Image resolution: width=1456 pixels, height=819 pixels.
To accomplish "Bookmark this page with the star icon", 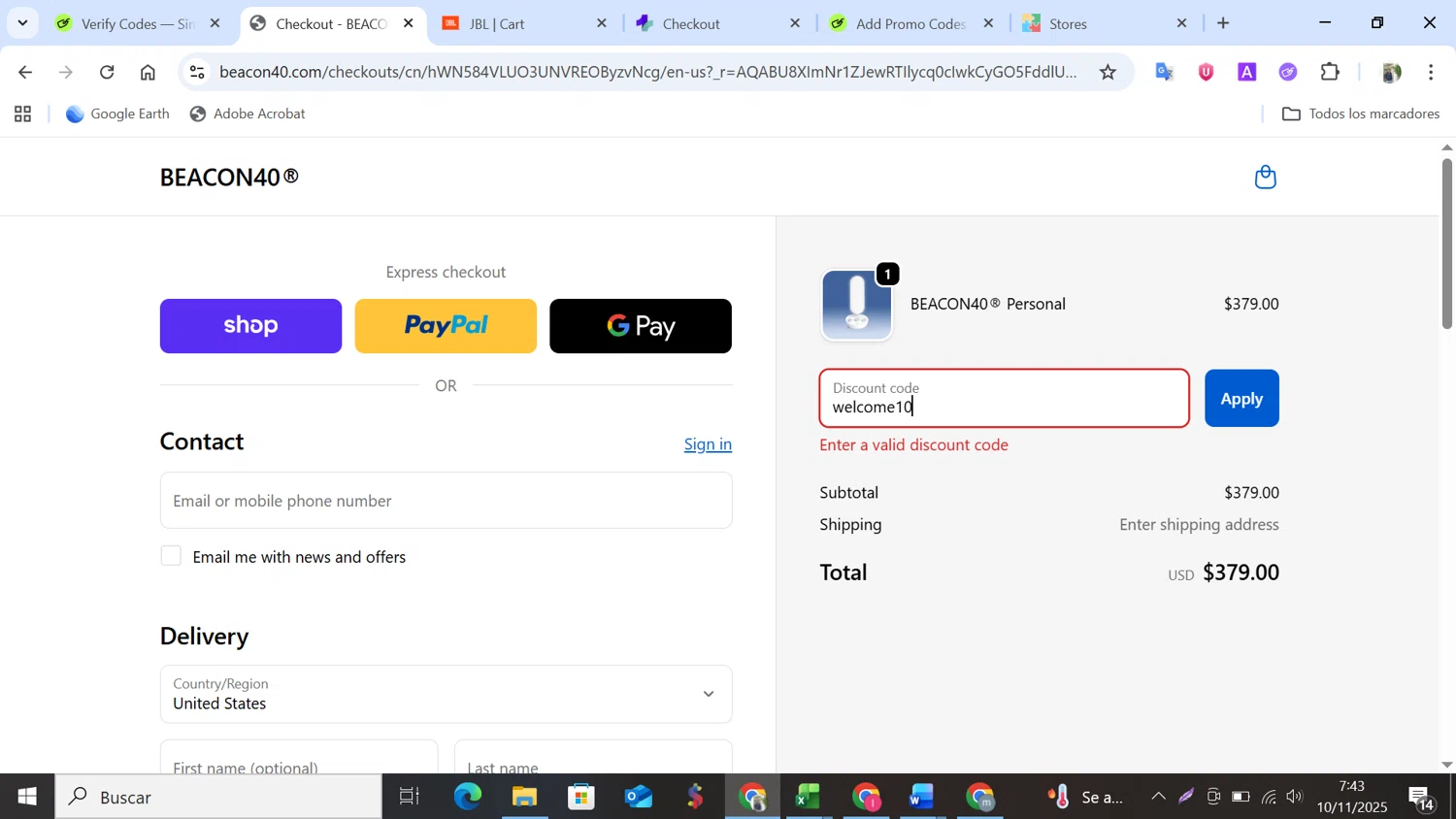I will coord(1108,72).
